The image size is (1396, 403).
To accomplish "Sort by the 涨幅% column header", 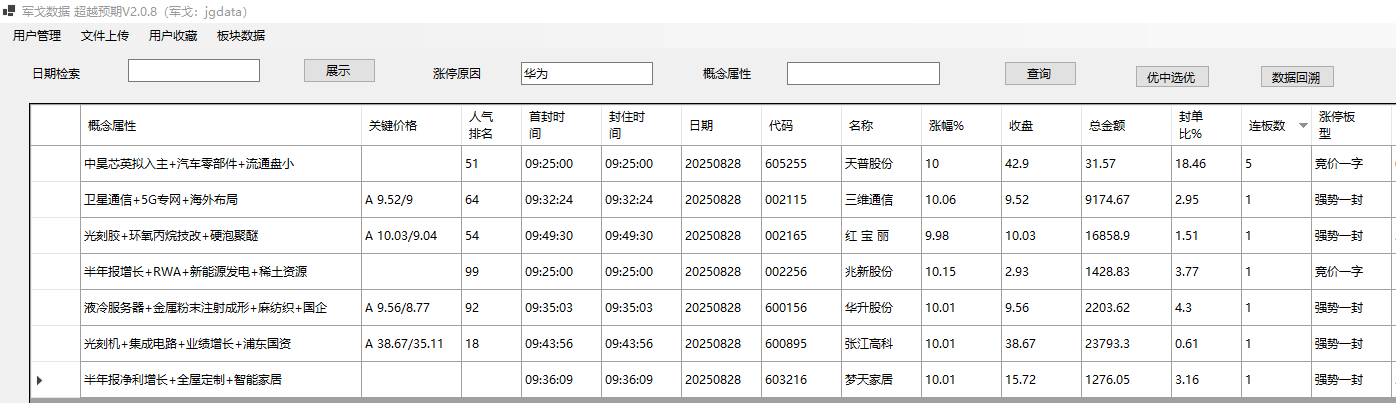I will click(x=946, y=126).
